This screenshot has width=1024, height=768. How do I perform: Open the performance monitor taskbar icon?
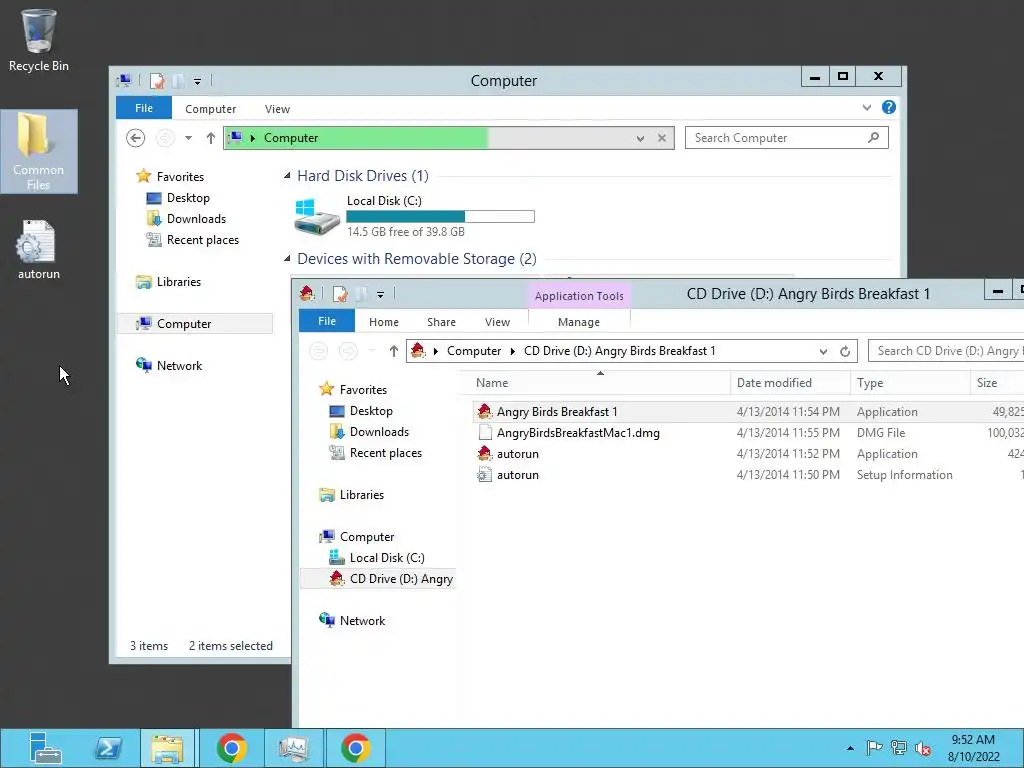[x=293, y=748]
